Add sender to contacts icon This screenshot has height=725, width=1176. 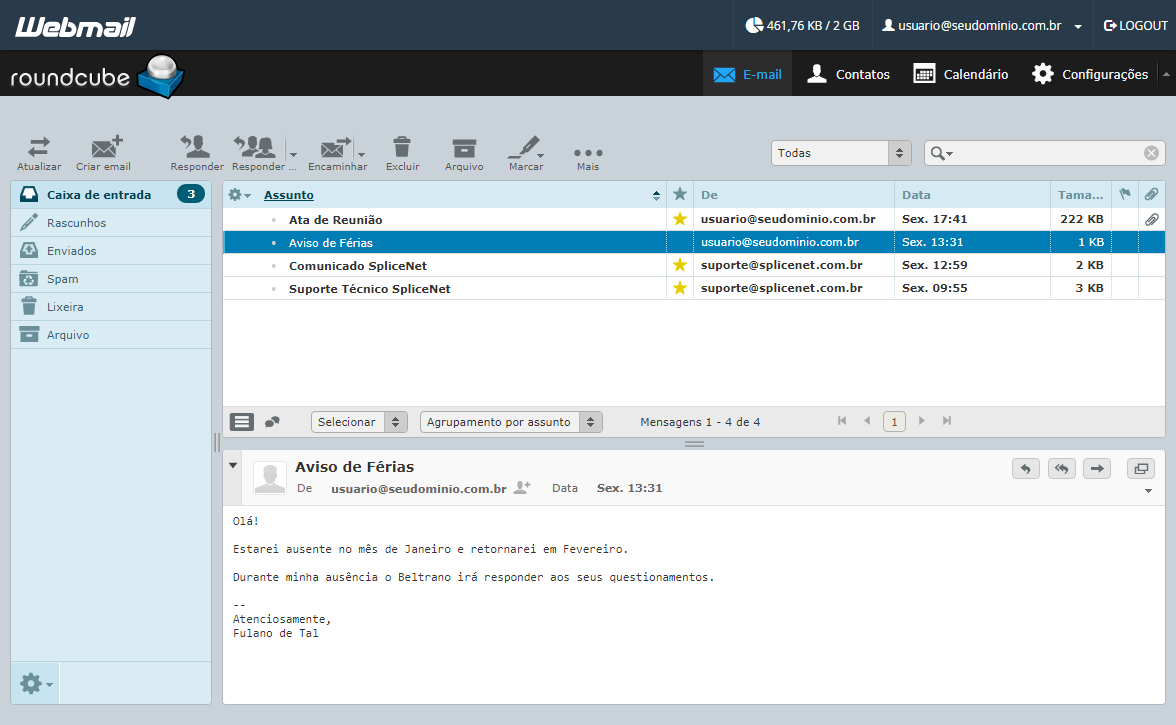click(522, 487)
